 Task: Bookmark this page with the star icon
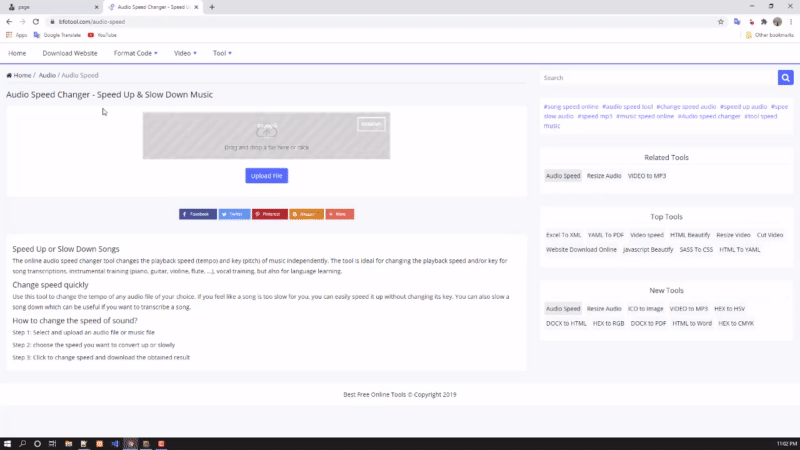pyautogui.click(x=721, y=21)
